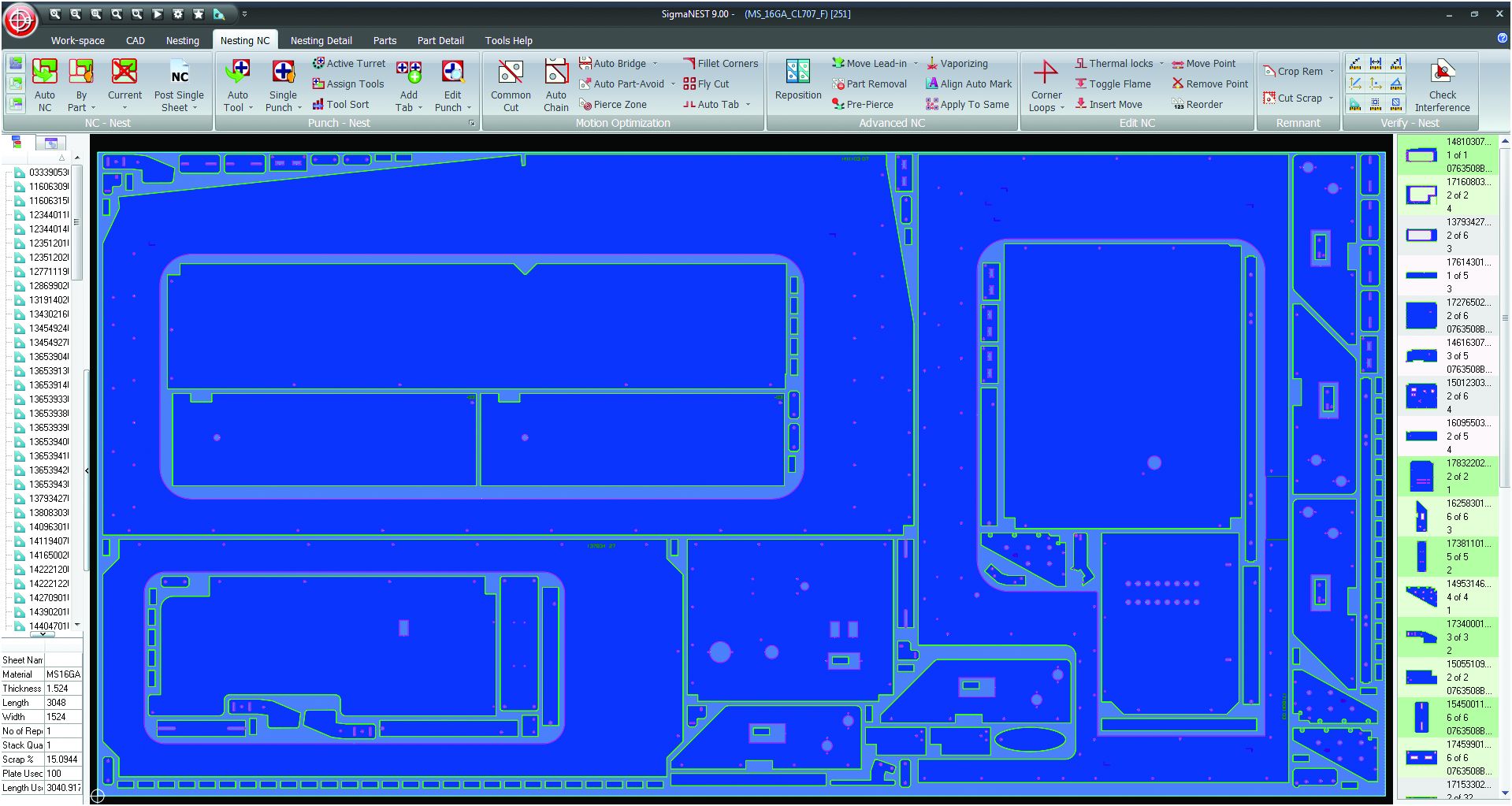The height and width of the screenshot is (806, 1512).
Task: Open the Thermal locks dropdown
Action: point(1161,64)
